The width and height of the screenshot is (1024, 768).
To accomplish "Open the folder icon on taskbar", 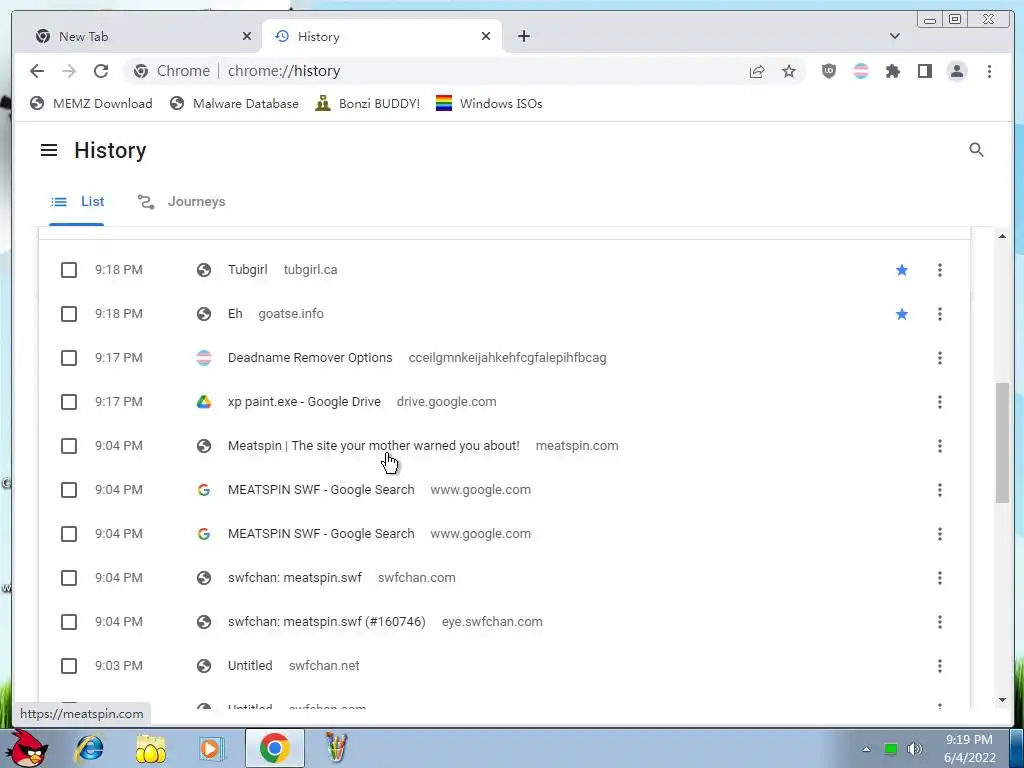I will [151, 748].
